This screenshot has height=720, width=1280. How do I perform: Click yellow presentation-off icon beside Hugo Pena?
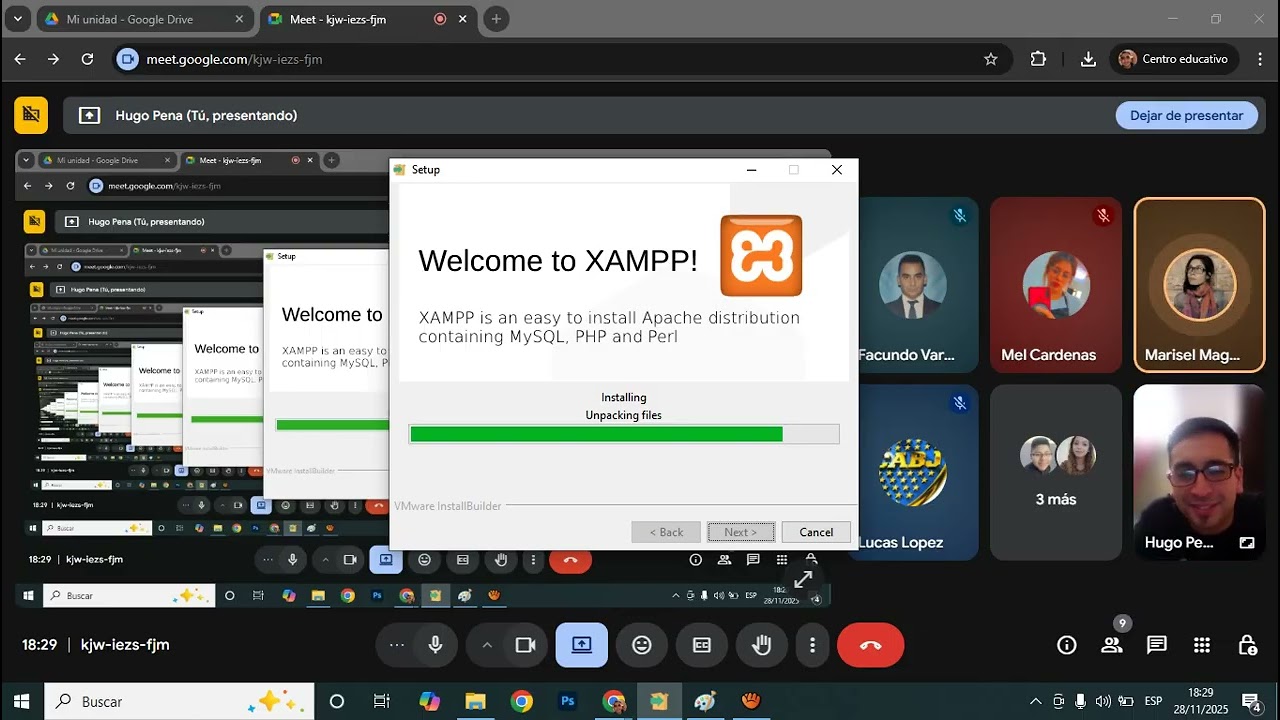[x=31, y=115]
